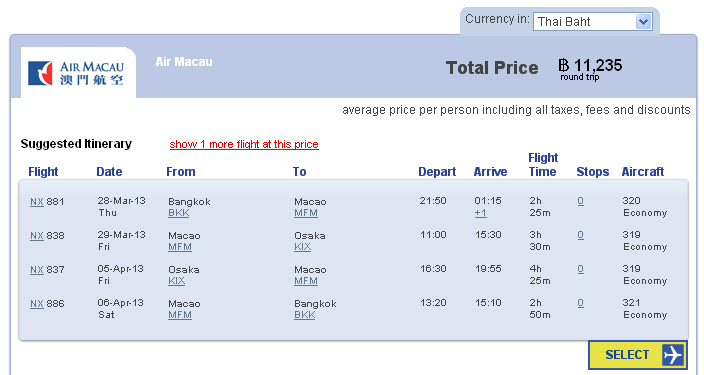The height and width of the screenshot is (375, 704).
Task: Click the Aircraft column header
Action: (642, 172)
